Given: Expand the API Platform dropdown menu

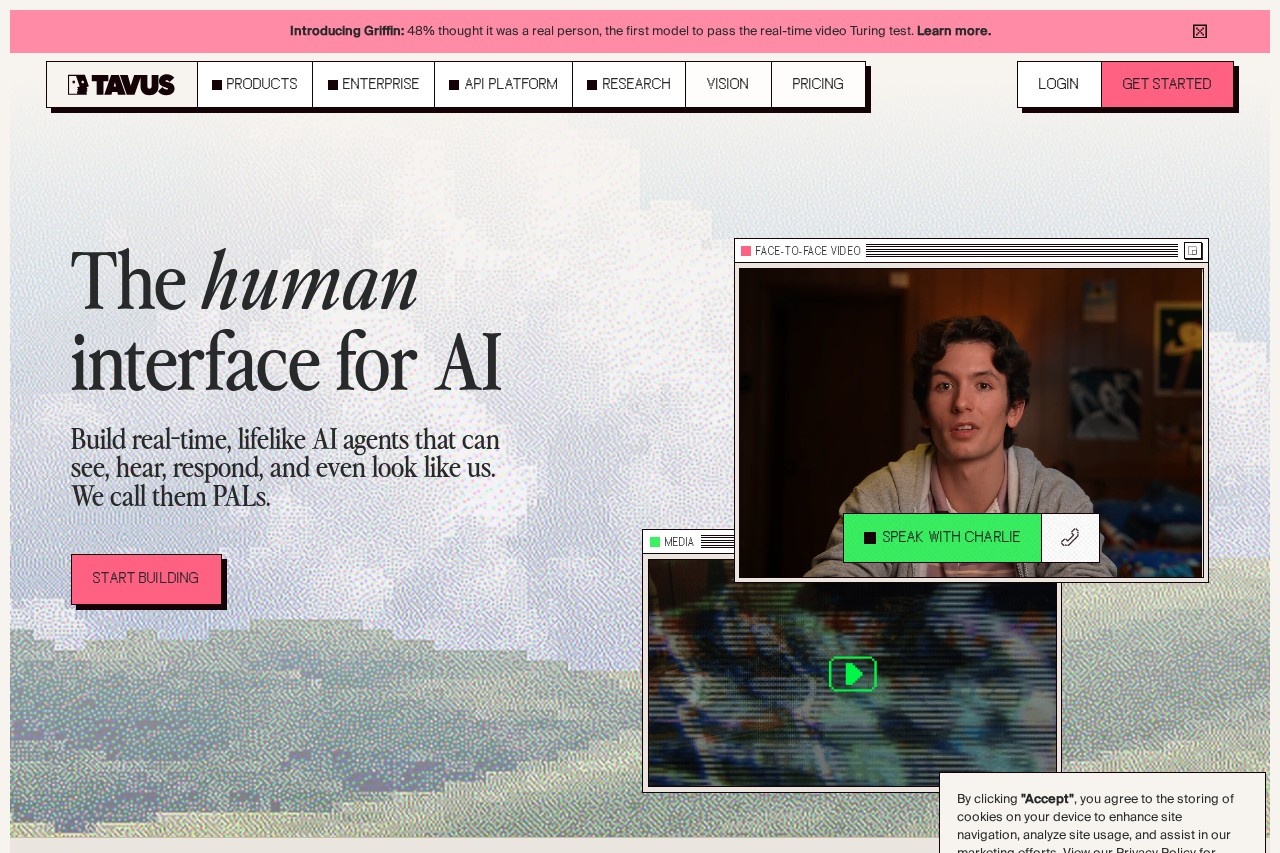Looking at the screenshot, I should tap(504, 84).
